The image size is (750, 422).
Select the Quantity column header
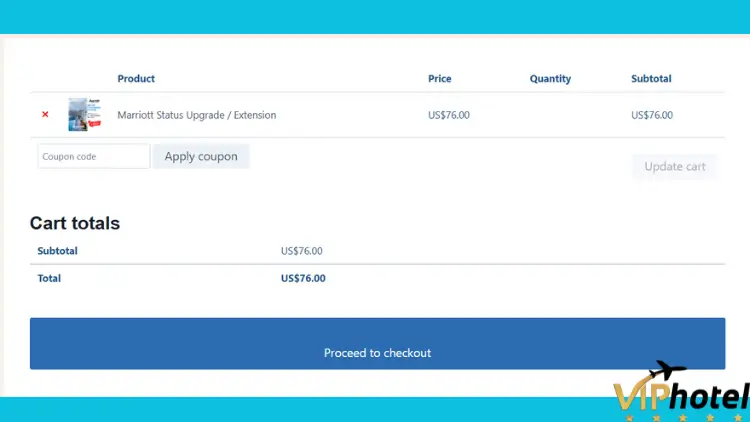tap(550, 78)
